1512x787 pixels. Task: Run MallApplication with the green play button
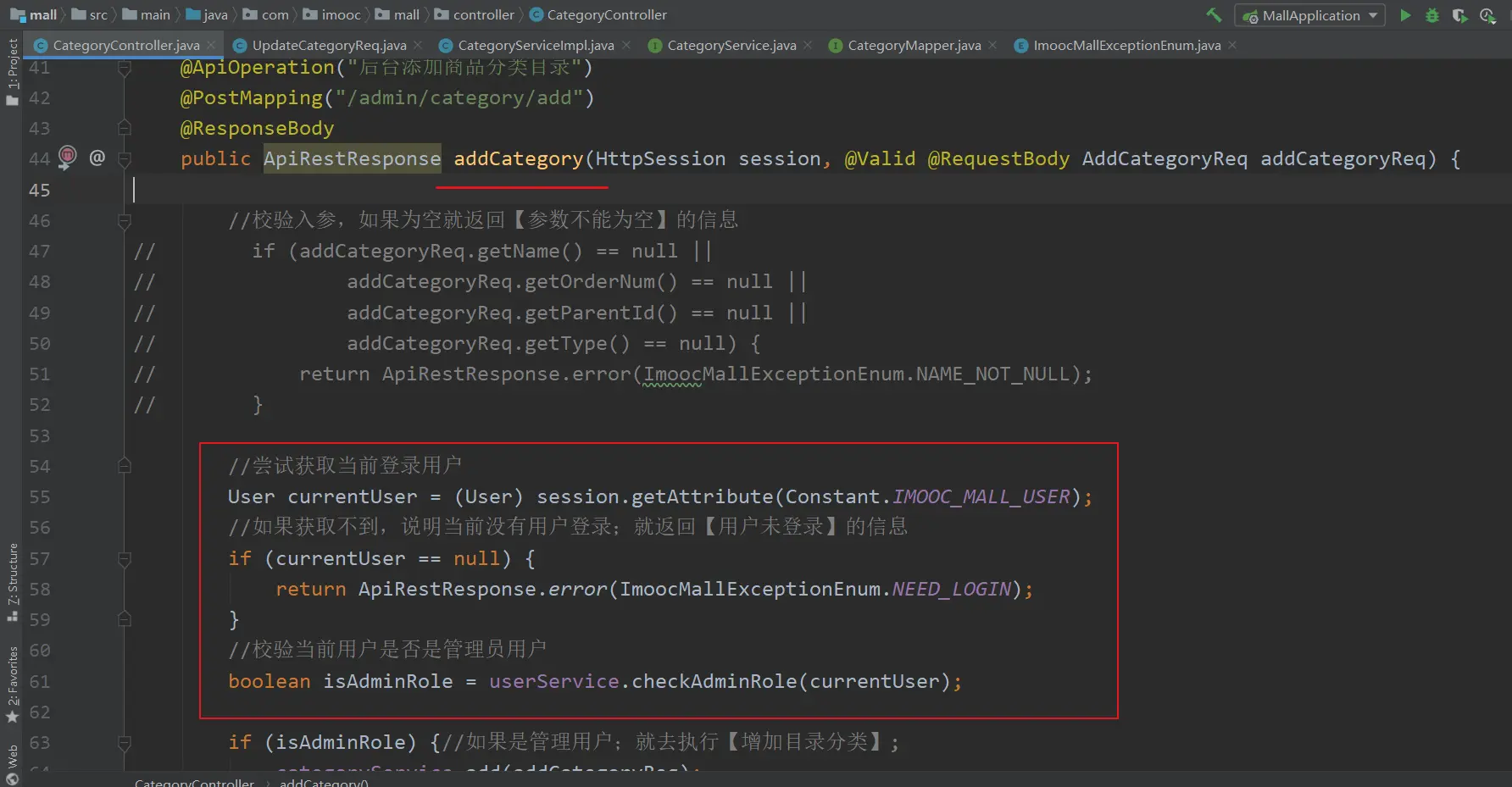point(1405,15)
